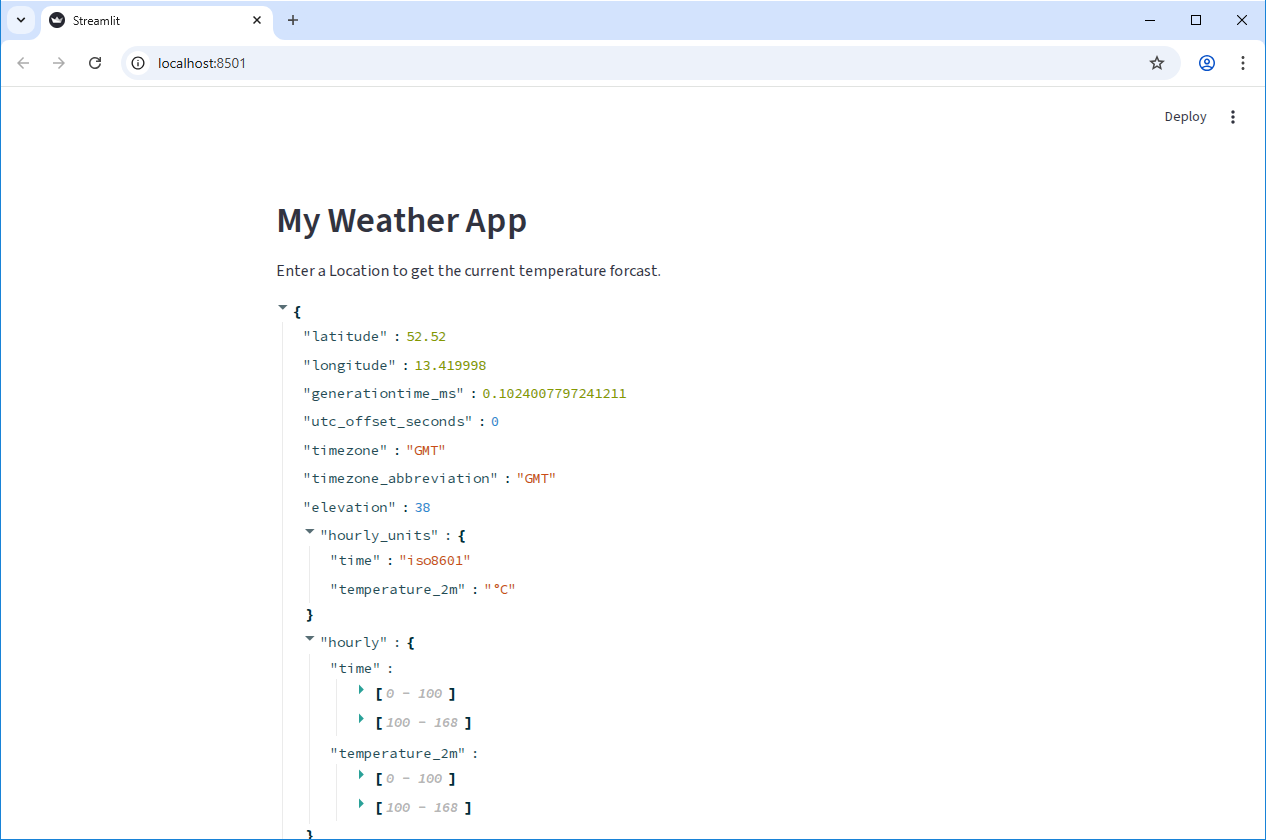This screenshot has height=840, width=1266.
Task: Collapse the hourly object
Action: (309, 638)
